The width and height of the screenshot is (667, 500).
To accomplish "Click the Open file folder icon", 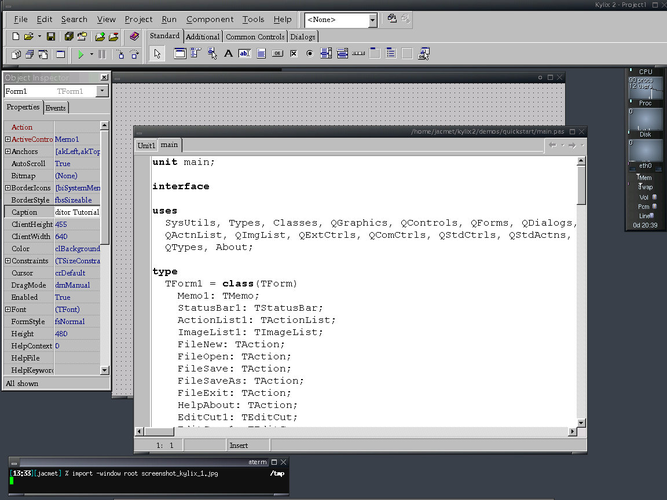I will (29, 37).
